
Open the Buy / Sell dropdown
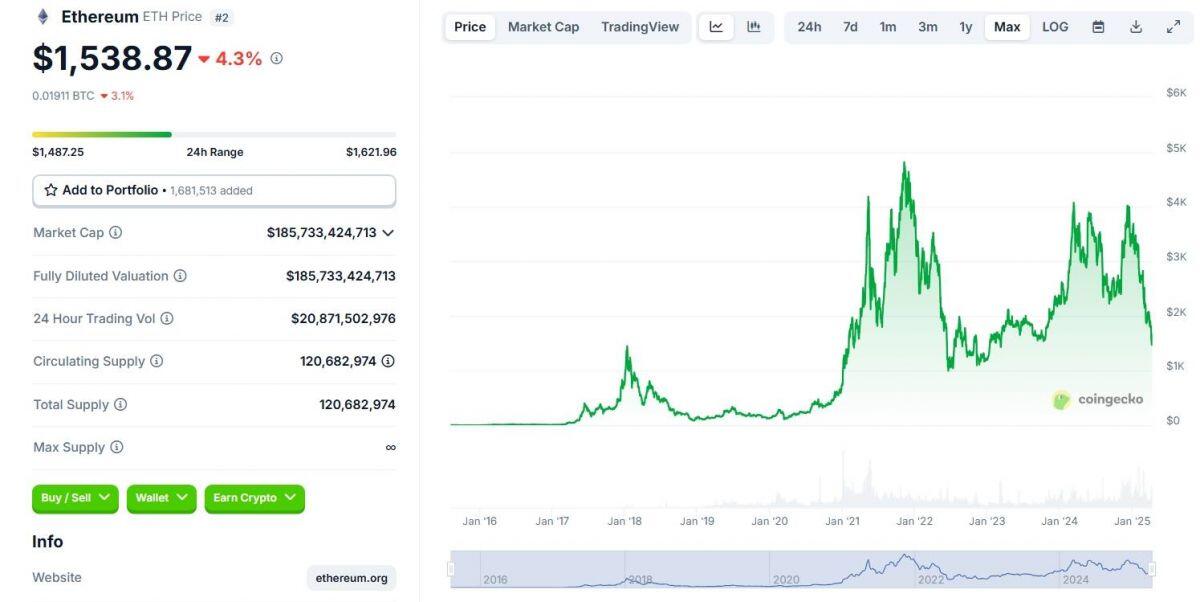point(75,498)
